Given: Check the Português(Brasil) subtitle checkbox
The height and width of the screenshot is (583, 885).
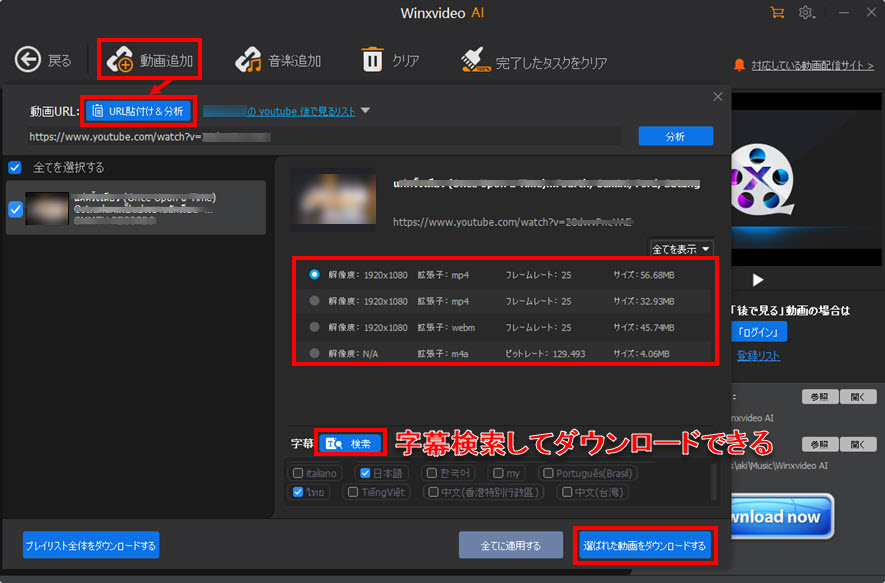Looking at the screenshot, I should tap(548, 473).
